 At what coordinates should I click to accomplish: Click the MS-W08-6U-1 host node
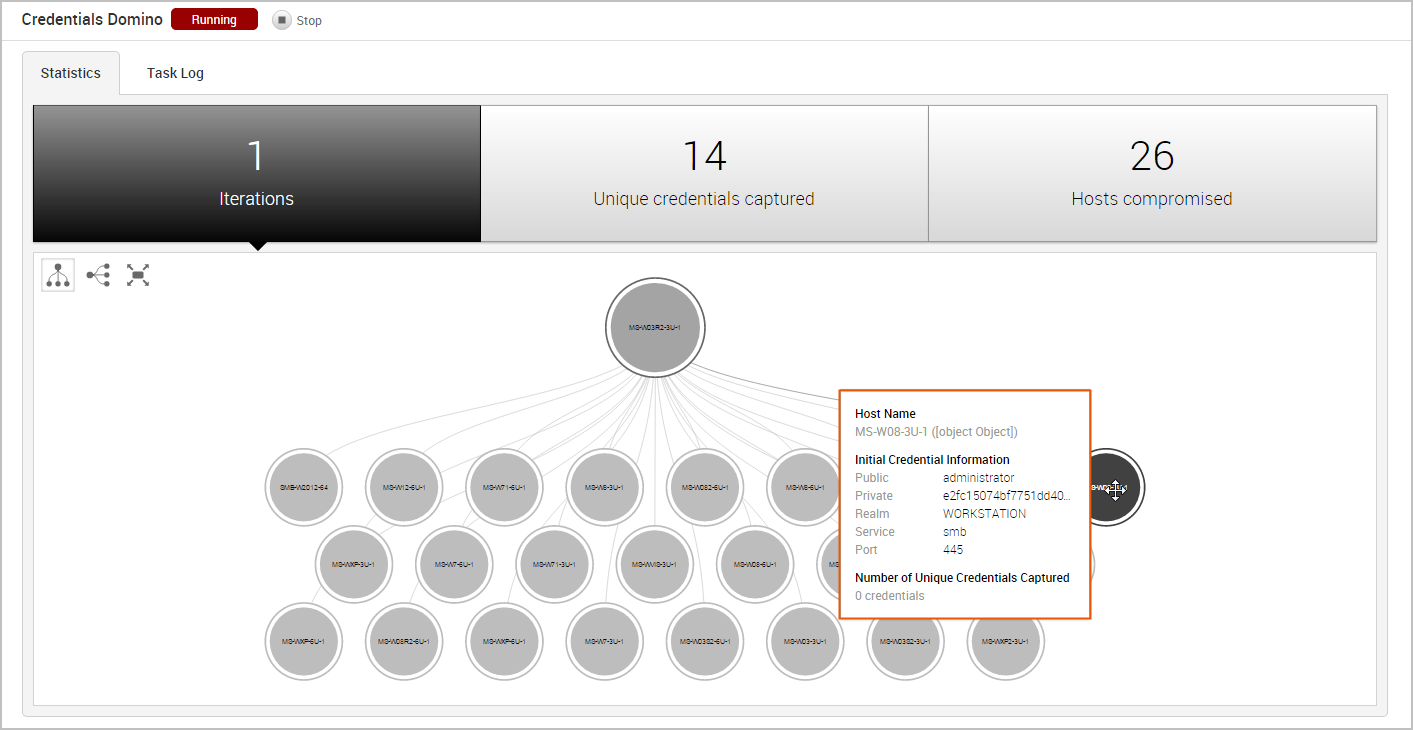(755, 565)
